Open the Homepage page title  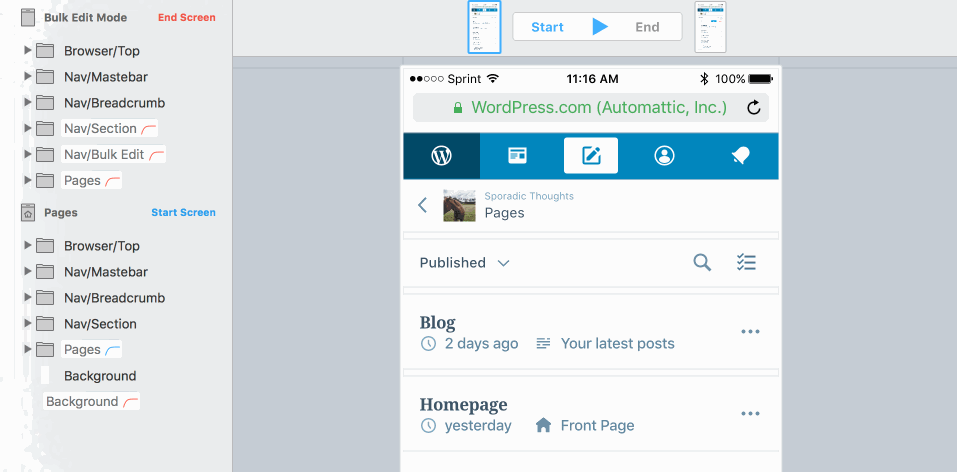point(463,404)
